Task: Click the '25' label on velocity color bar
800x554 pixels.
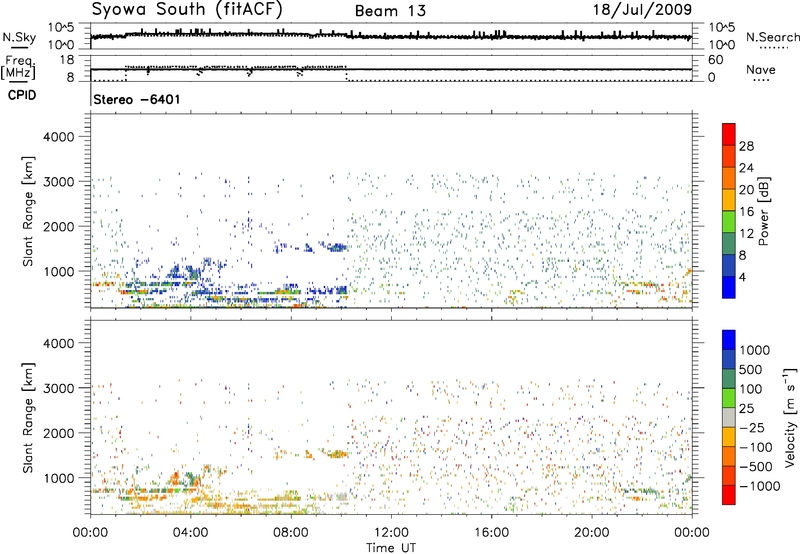Action: click(746, 409)
